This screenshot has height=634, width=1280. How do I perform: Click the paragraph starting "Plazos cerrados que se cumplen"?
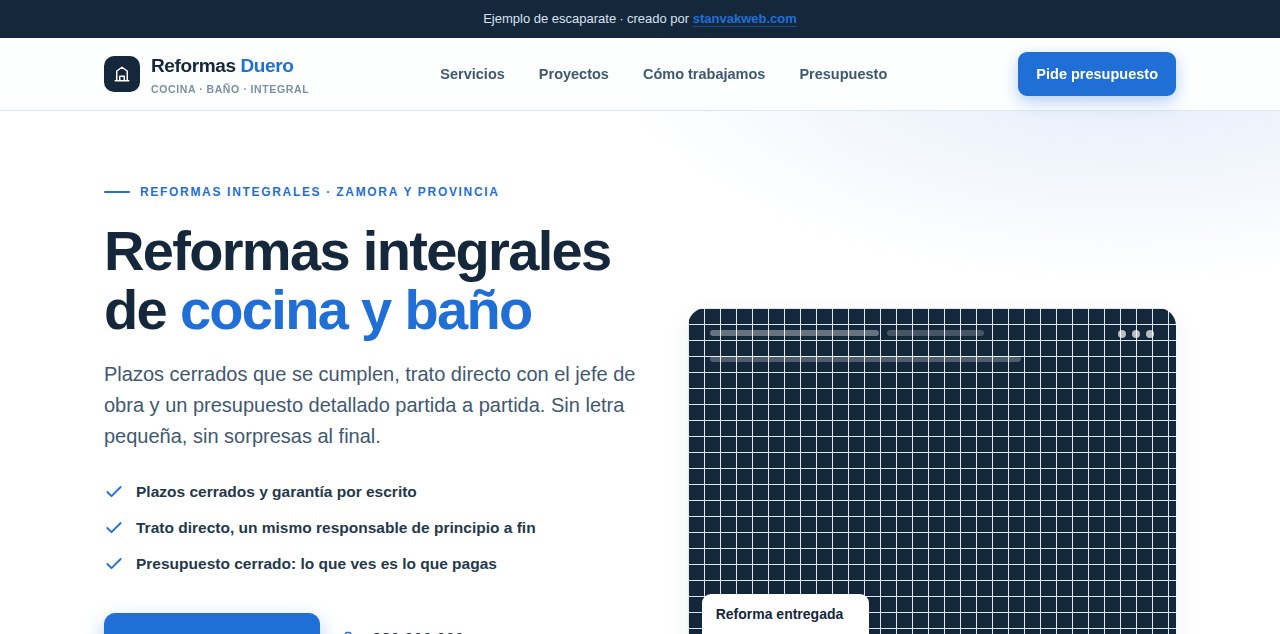click(x=370, y=405)
